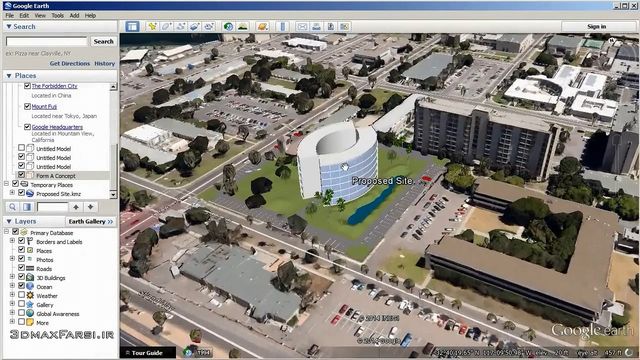This screenshot has height=360, width=640.
Task: Click the Proposed Site.kmz globe icon
Action: [x=30, y=194]
